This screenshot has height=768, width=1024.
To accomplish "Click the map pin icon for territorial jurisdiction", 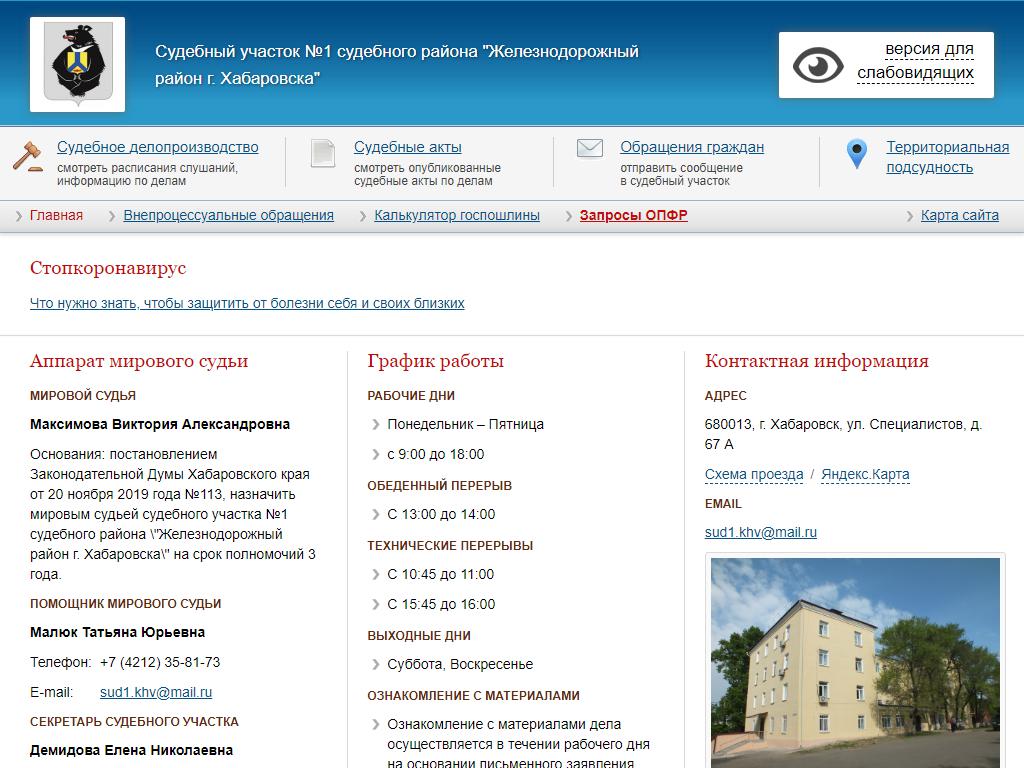I will coord(856,154).
